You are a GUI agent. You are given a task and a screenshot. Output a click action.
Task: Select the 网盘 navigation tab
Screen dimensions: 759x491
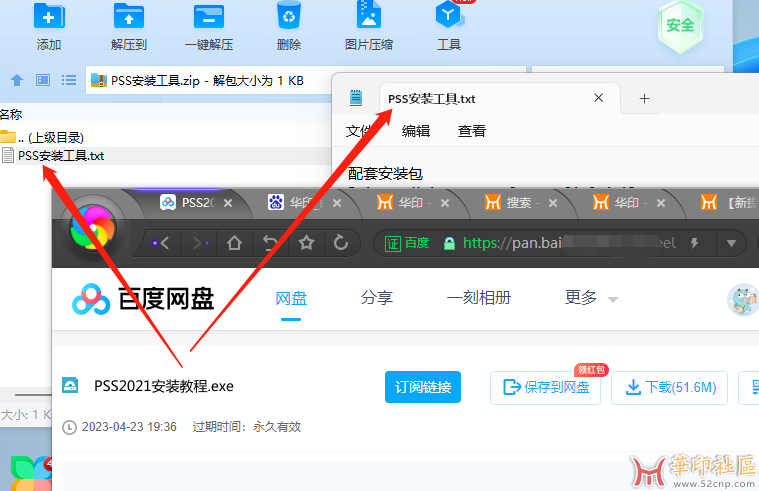click(291, 298)
